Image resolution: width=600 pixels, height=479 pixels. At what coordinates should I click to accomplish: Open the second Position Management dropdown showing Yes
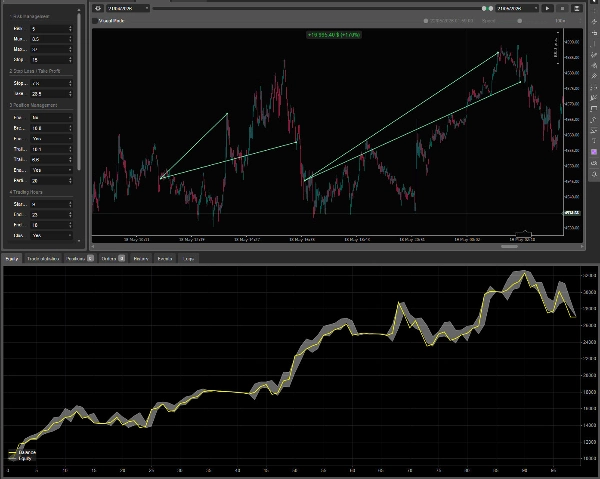pyautogui.click(x=51, y=138)
